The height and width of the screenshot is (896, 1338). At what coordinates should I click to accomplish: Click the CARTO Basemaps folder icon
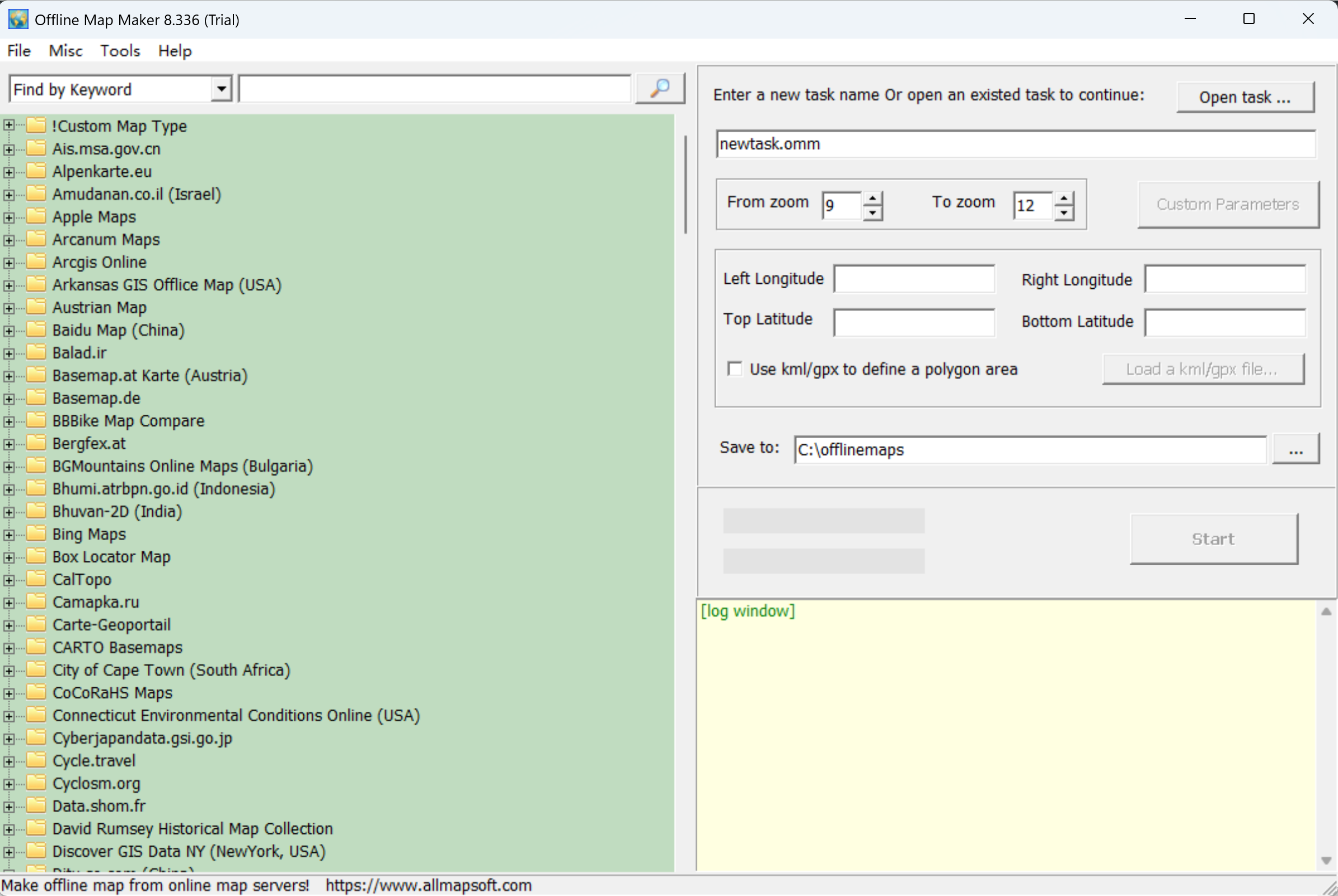click(36, 646)
